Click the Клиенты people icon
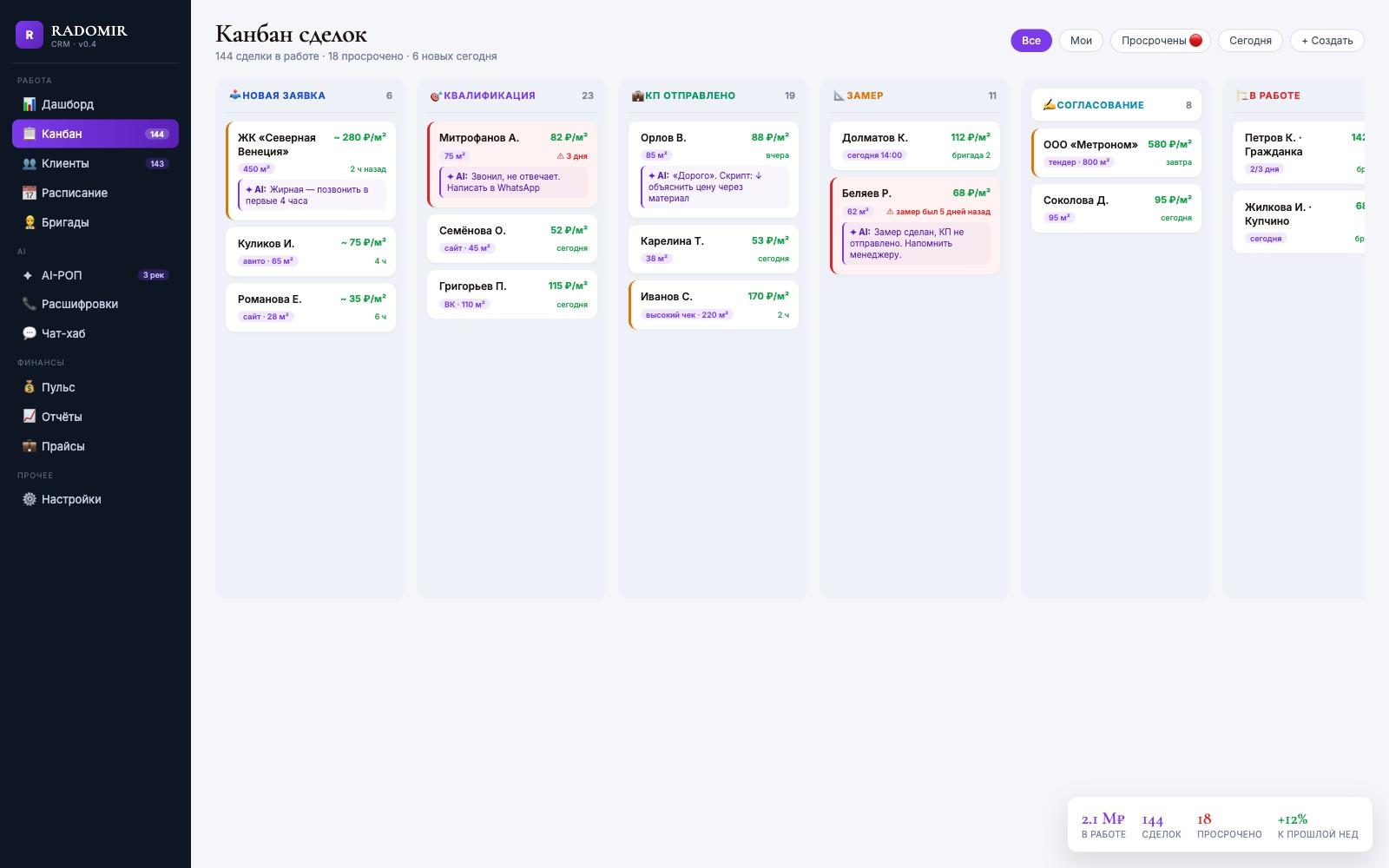Screen dimensions: 1389x868 pos(30,163)
